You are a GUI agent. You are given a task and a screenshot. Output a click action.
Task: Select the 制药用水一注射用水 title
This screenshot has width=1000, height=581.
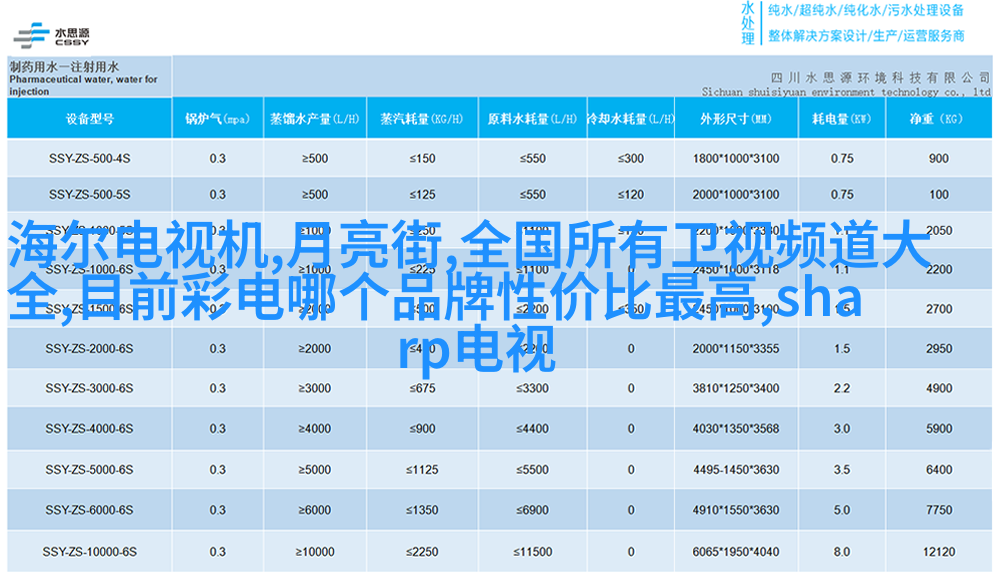(x=64, y=66)
